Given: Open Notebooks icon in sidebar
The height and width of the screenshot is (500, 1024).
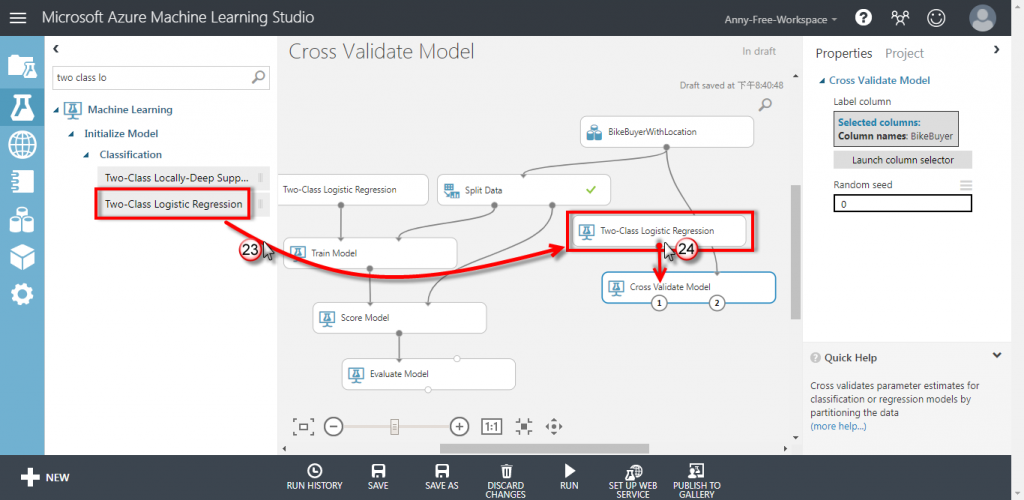Looking at the screenshot, I should click(x=22, y=182).
